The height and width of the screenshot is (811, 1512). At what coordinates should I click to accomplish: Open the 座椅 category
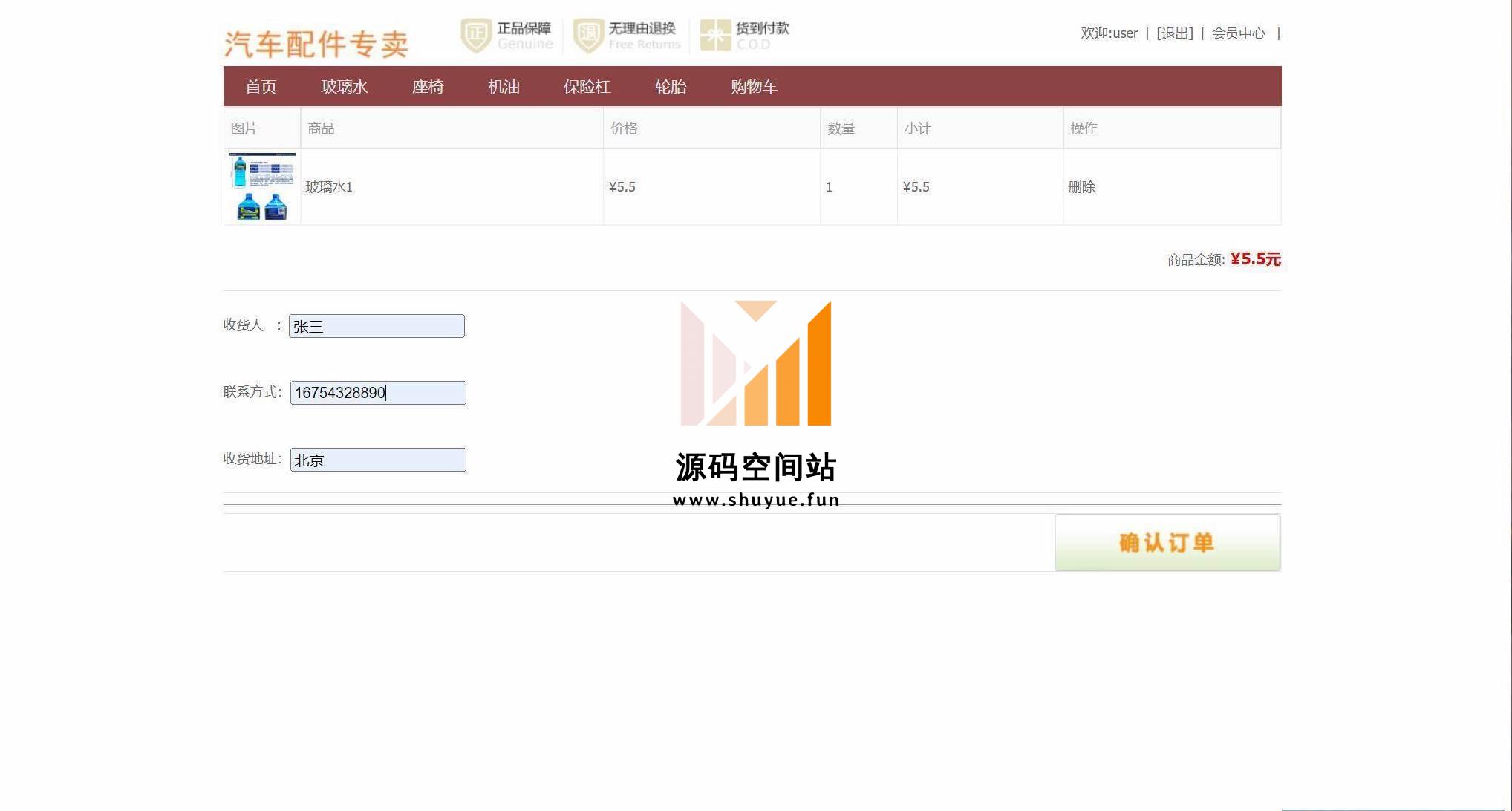point(428,87)
